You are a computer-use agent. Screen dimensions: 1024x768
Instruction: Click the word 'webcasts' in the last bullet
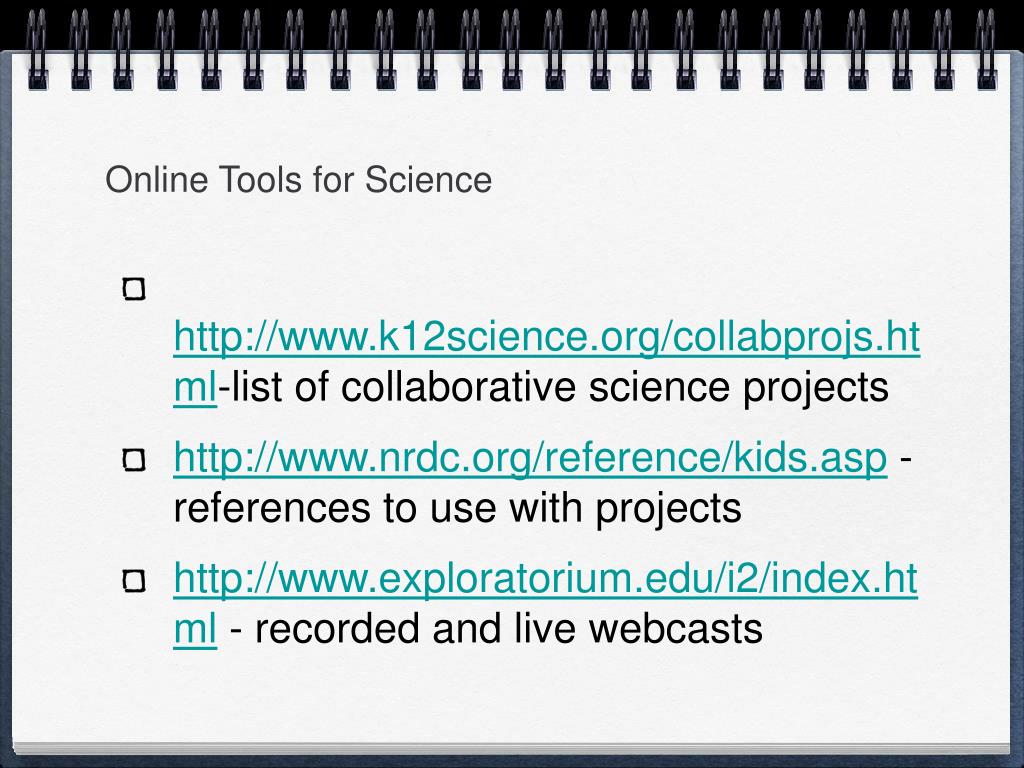tap(676, 629)
